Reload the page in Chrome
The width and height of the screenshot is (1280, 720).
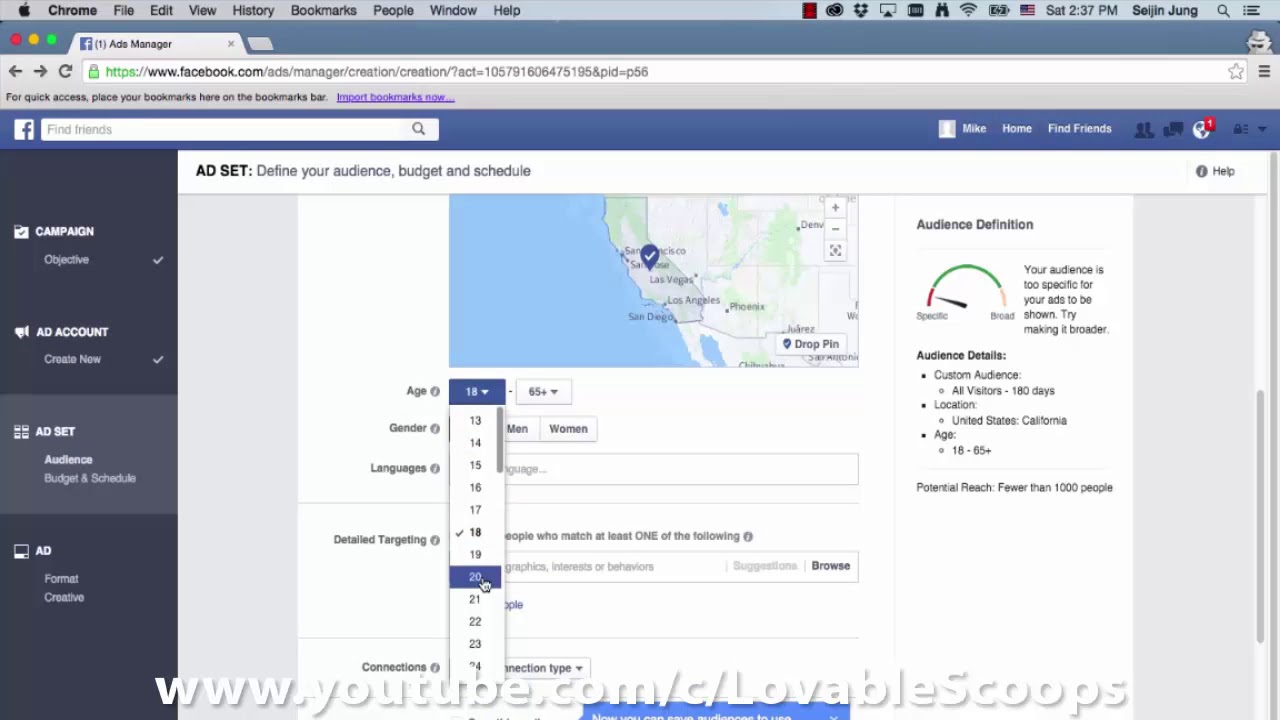65,71
